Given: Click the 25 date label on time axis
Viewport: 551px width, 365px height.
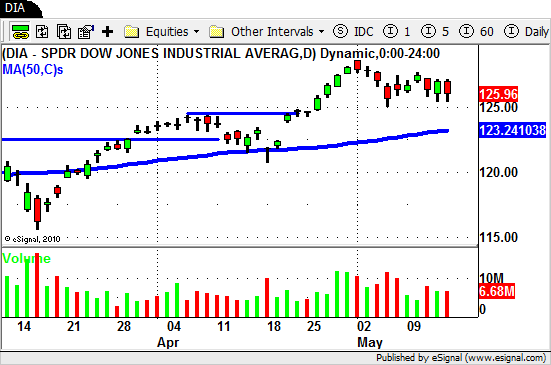Looking at the screenshot, I should pos(314,326).
